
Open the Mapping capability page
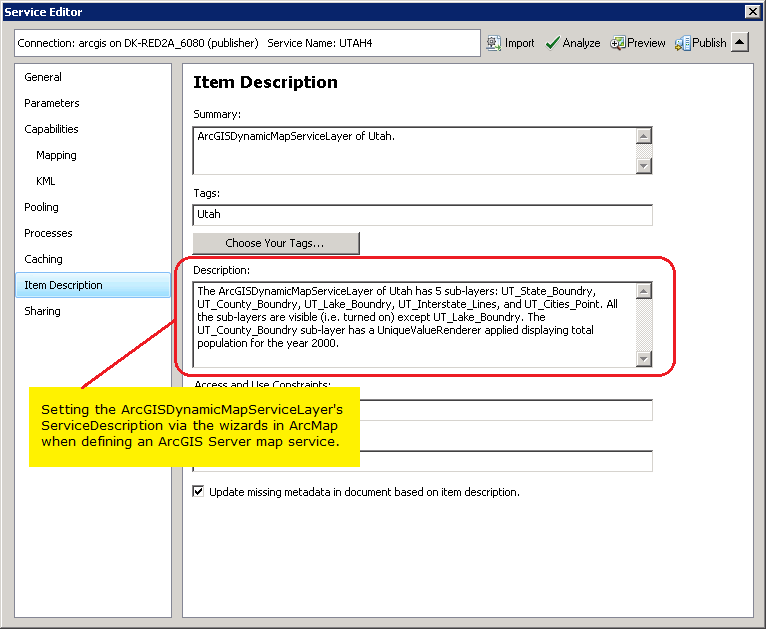(56, 155)
